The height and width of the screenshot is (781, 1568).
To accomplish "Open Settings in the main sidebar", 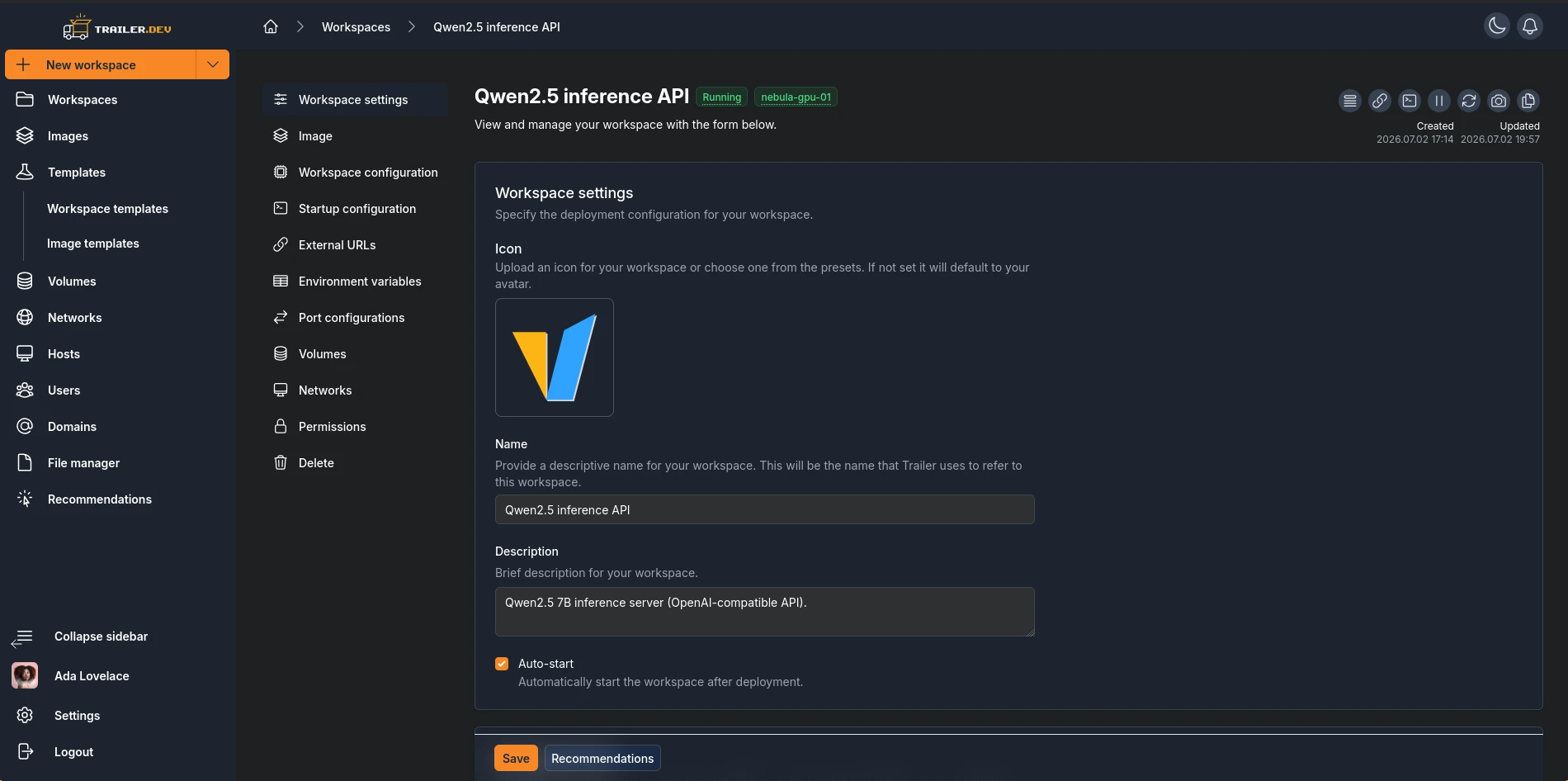I will 118,716.
